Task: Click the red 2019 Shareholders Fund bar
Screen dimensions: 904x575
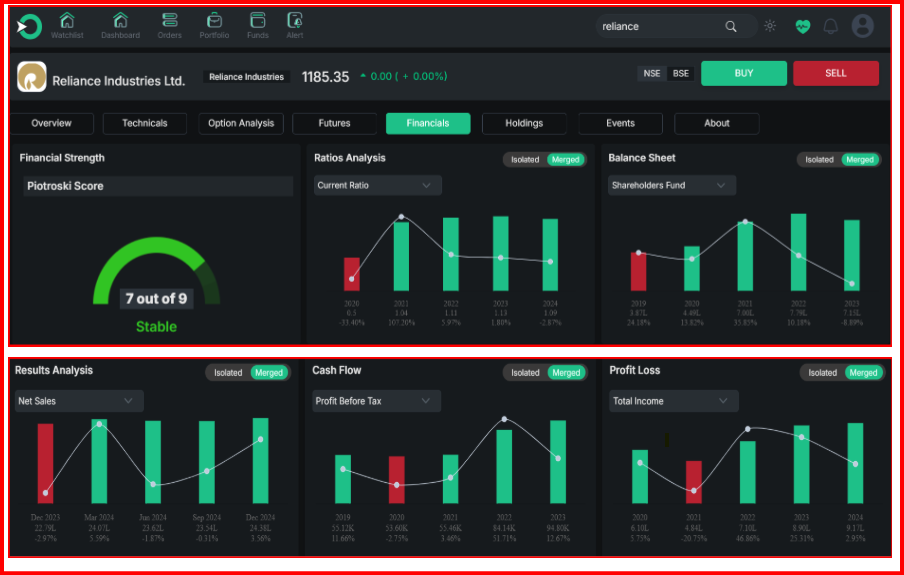Action: click(x=638, y=271)
